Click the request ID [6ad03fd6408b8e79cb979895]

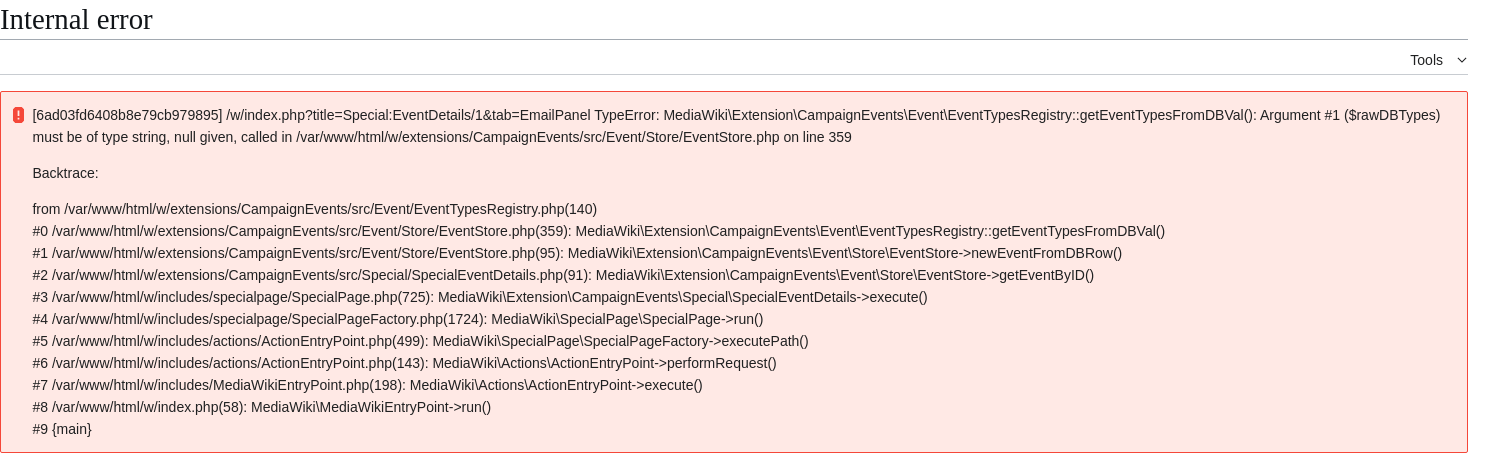127,115
